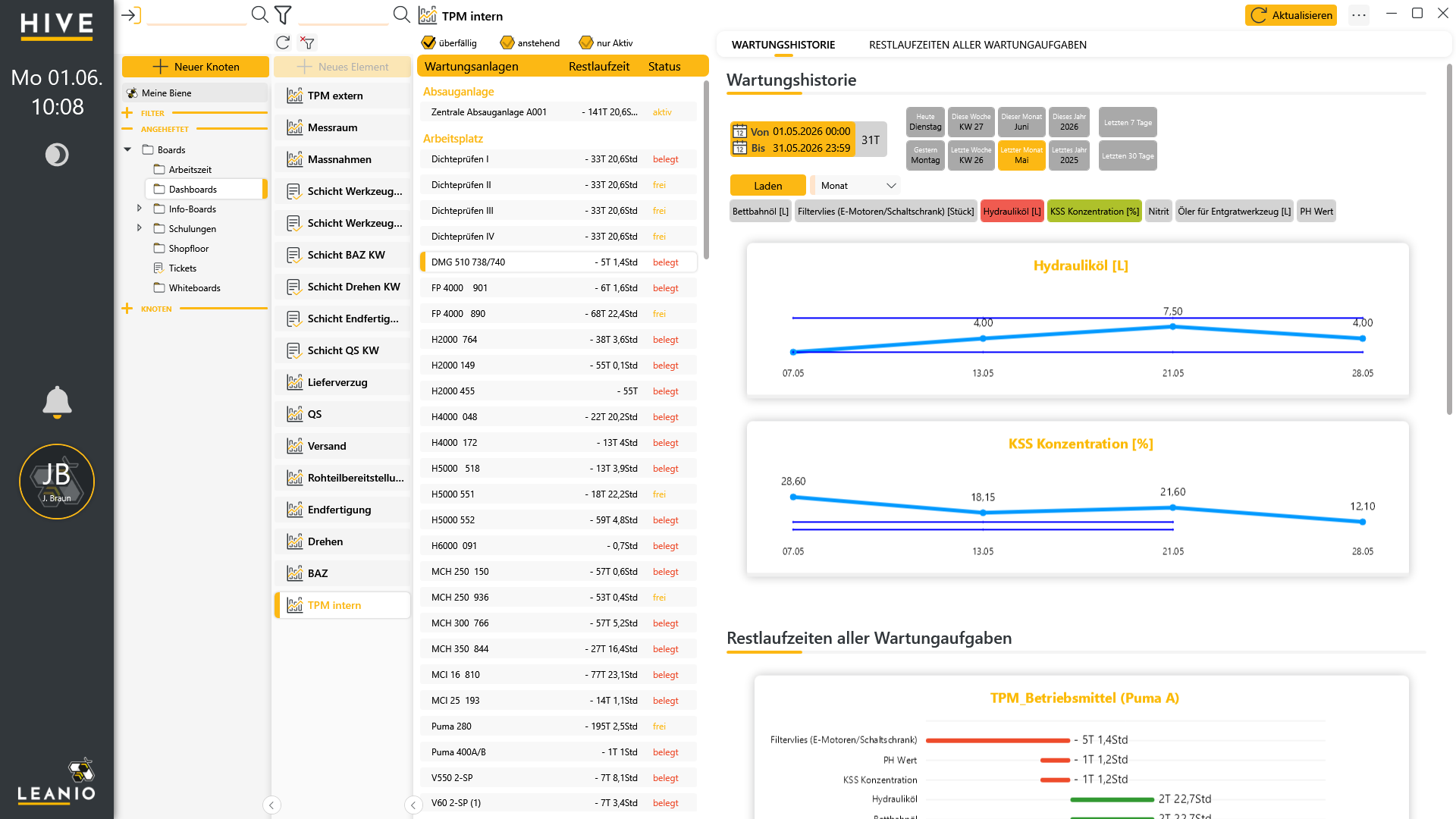The width and height of the screenshot is (1456, 819).
Task: Switch to Restlaufzeiten aller Wartungaufgaben tab
Action: coord(977,45)
